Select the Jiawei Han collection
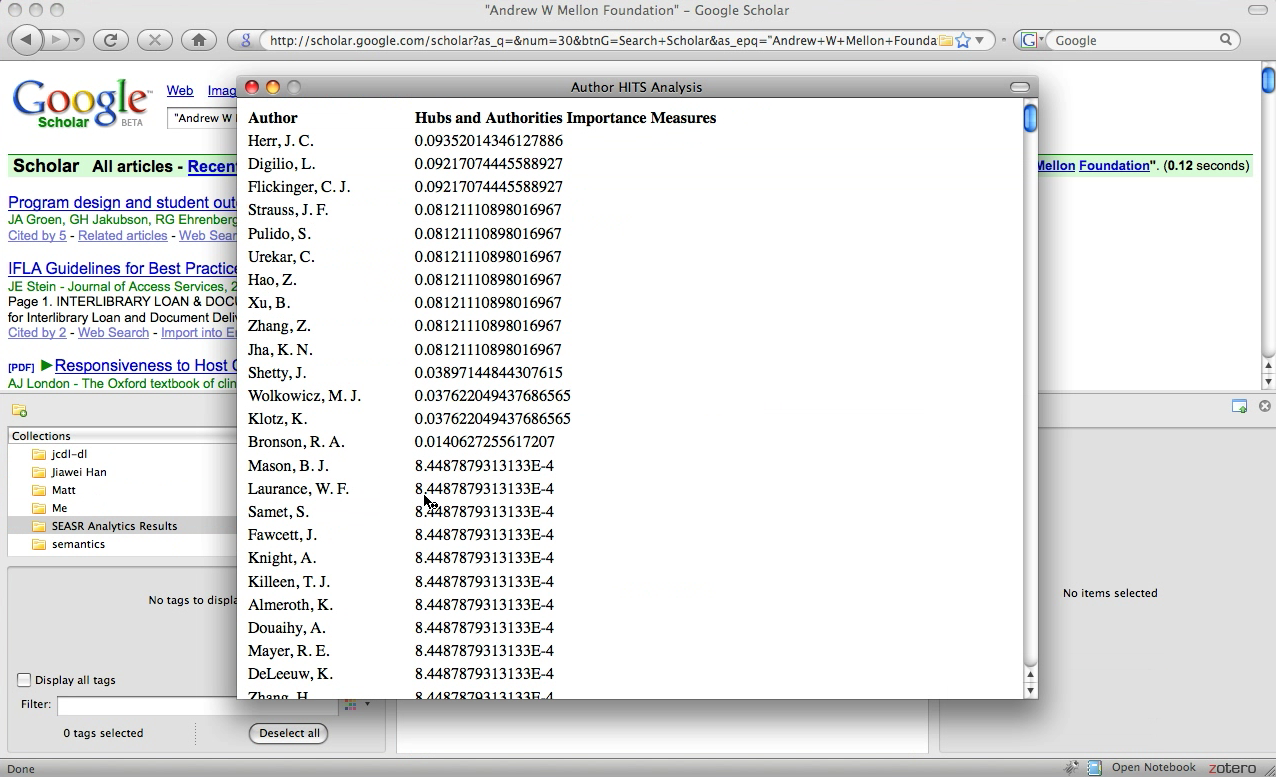This screenshot has height=777, width=1276. (78, 472)
